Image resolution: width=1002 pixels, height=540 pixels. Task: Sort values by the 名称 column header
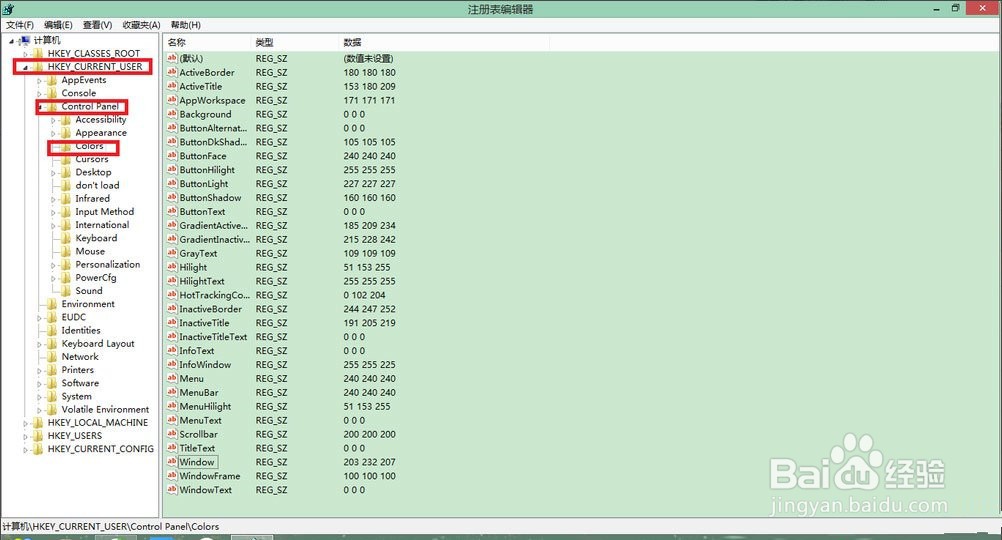coord(207,42)
